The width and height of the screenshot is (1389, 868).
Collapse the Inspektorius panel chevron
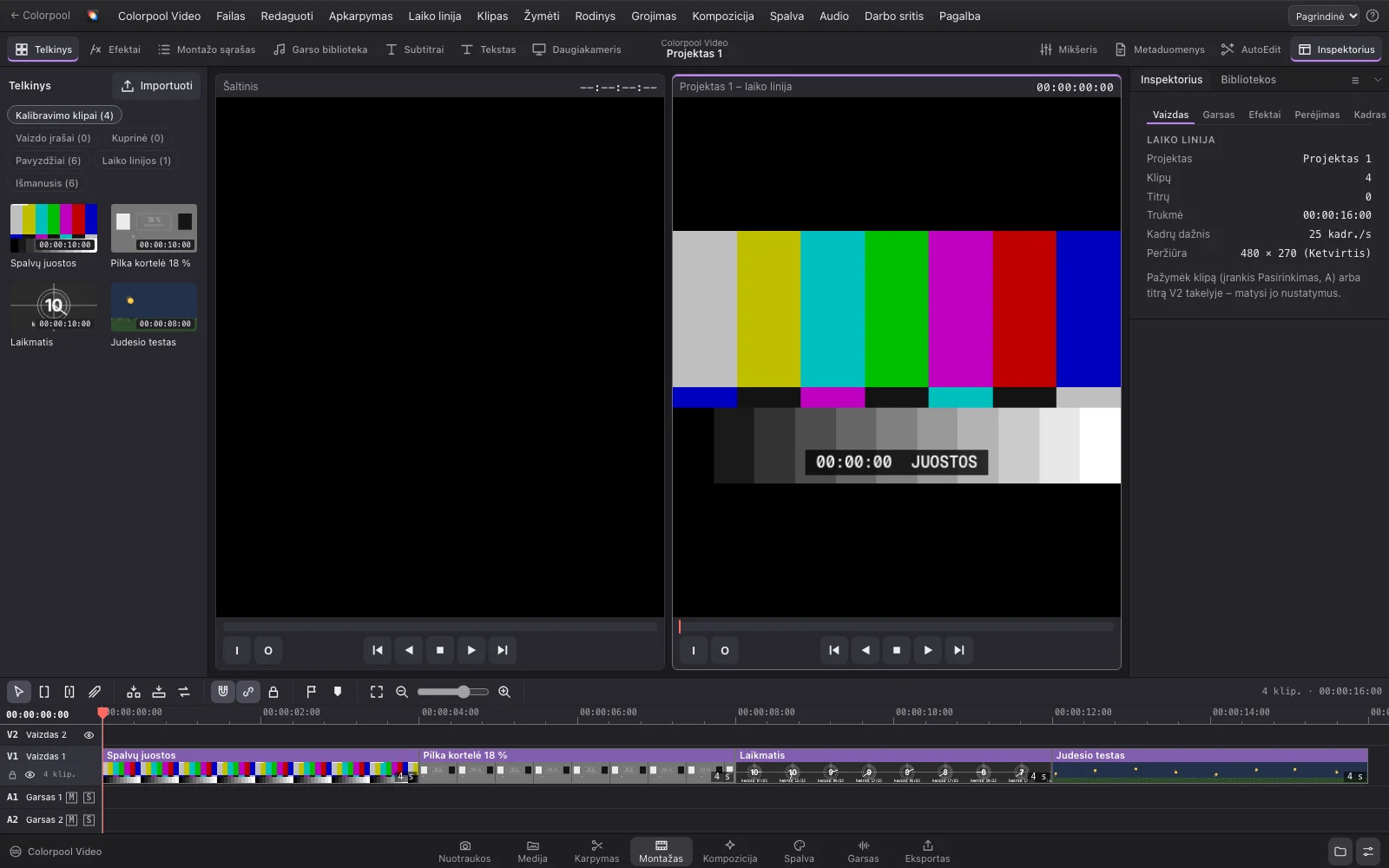point(1378,80)
